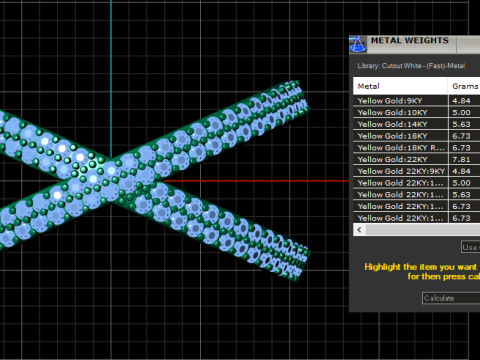Image resolution: width=480 pixels, height=360 pixels.
Task: Click the 7.81 grams value for Yellow Gold:22KY
Action: pyautogui.click(x=461, y=159)
